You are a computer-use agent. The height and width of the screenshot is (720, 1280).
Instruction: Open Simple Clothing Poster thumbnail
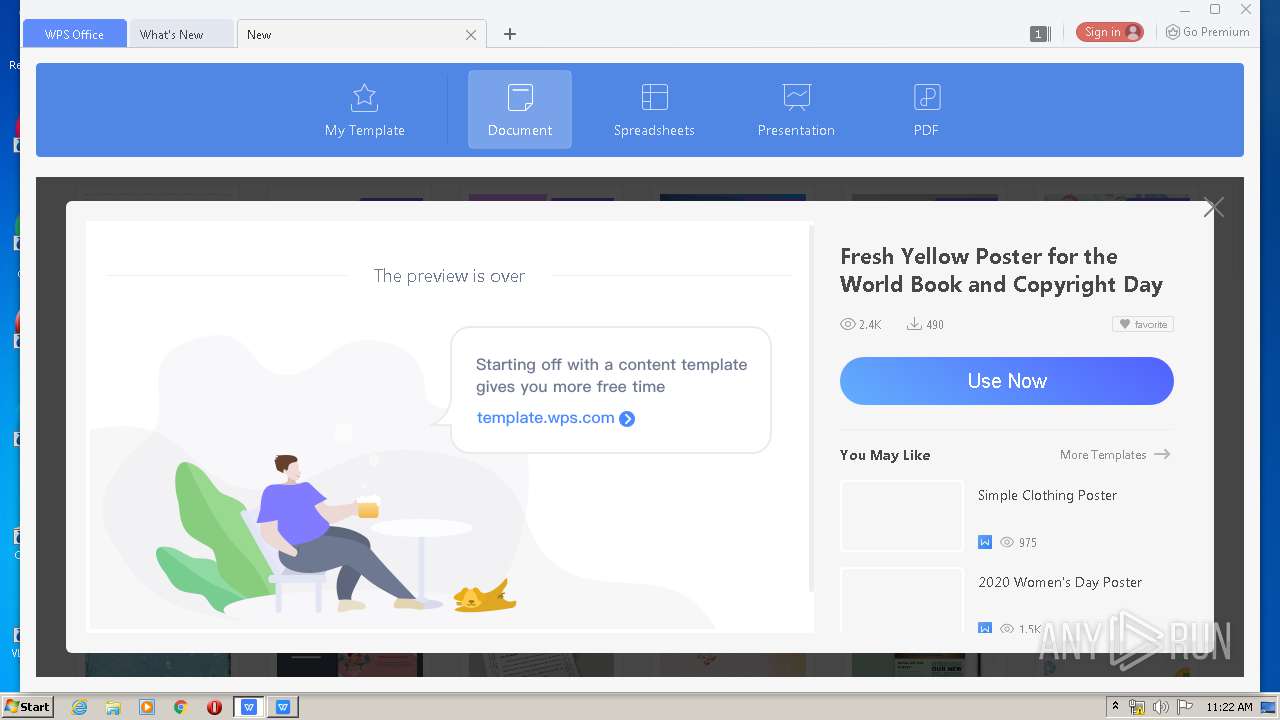902,515
